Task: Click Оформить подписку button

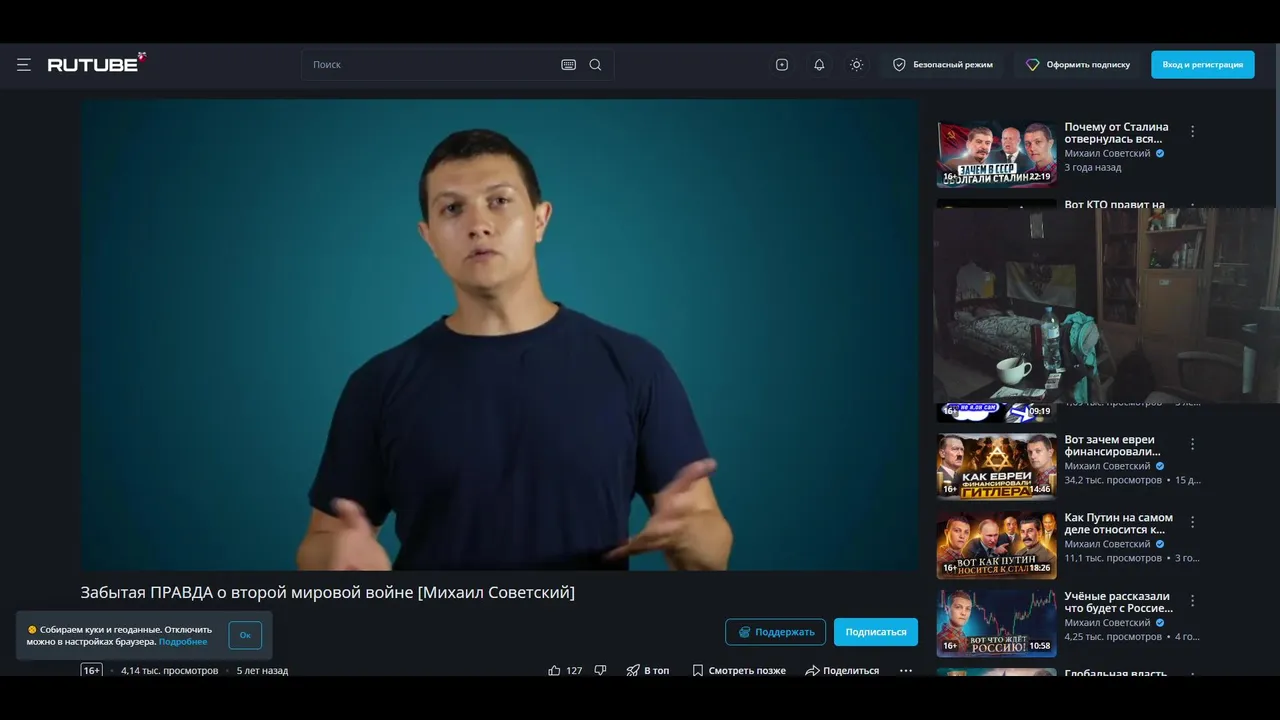Action: click(x=1078, y=65)
